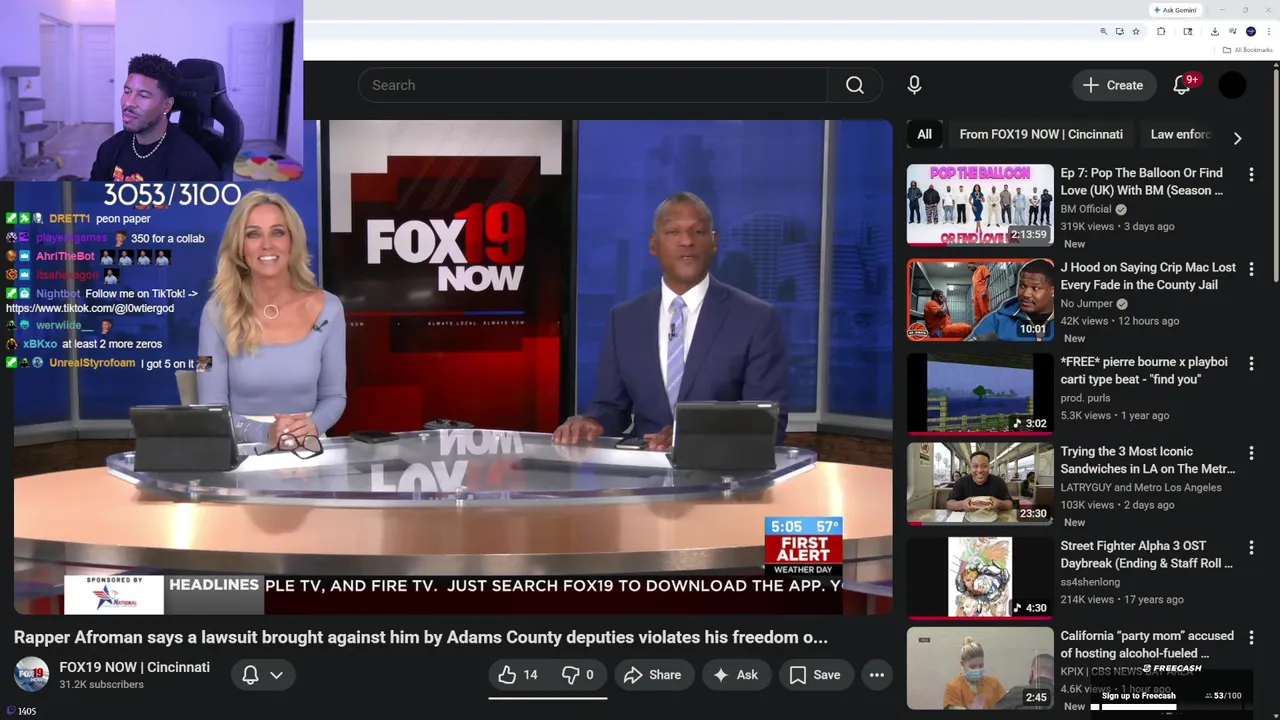Click prod. purls channel name
The image size is (1280, 720).
1085,398
